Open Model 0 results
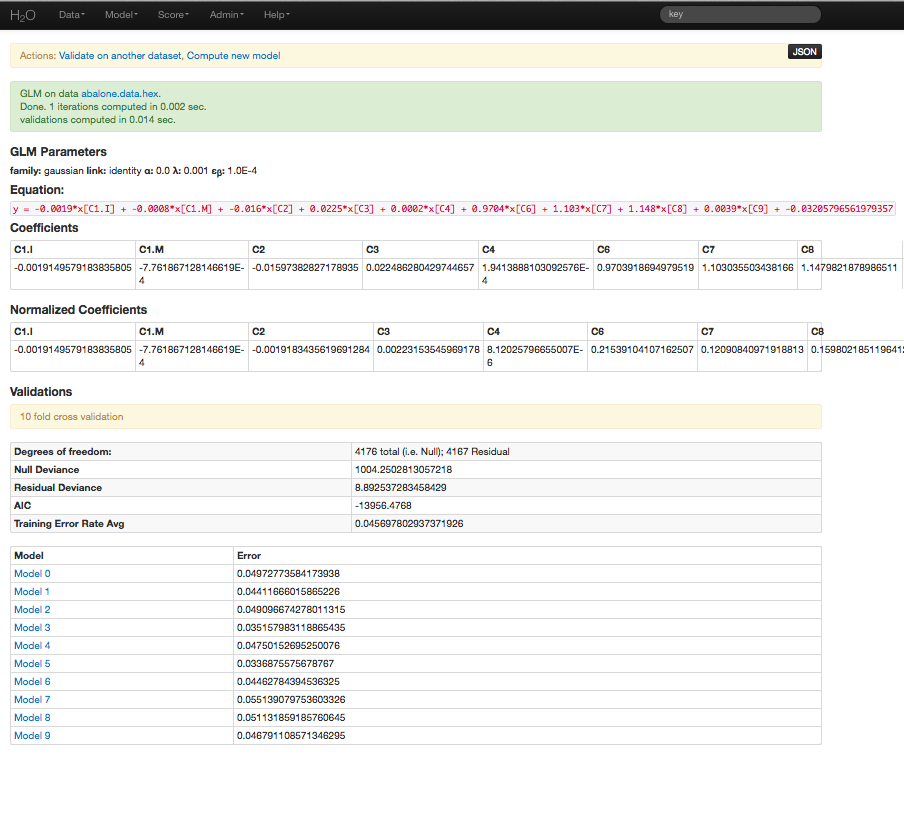904x823 pixels. point(31,573)
